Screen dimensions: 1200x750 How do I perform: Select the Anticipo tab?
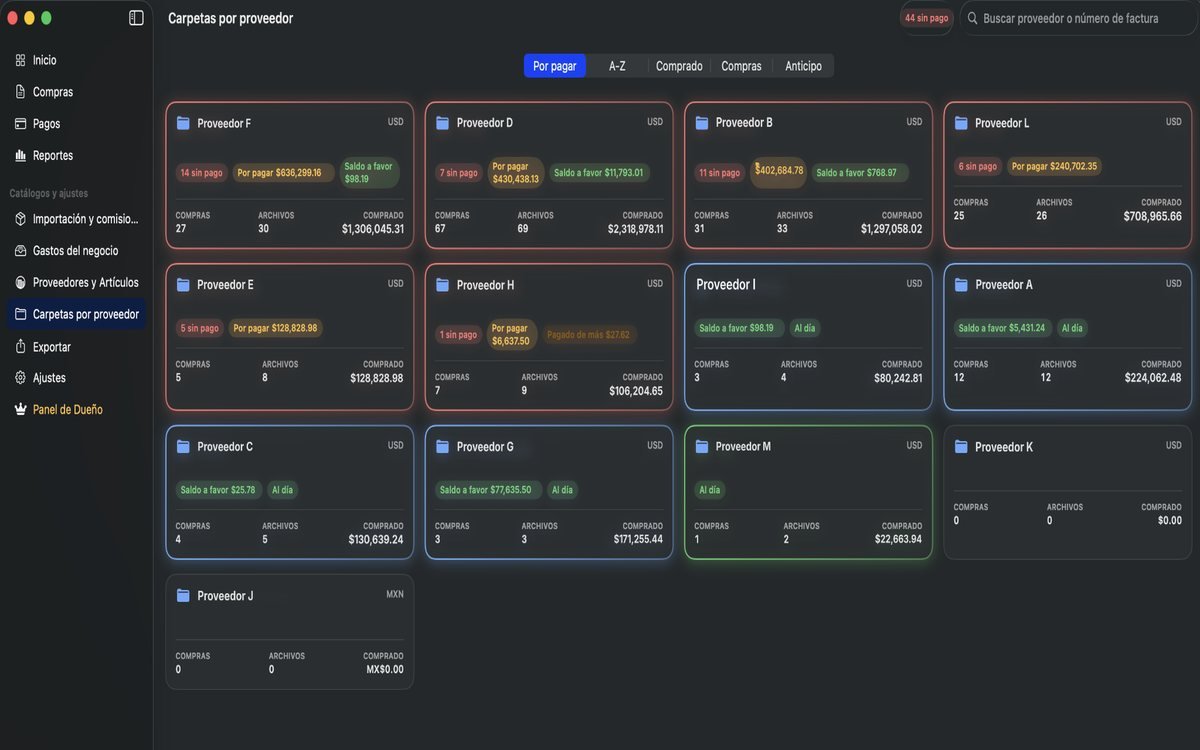pos(803,66)
